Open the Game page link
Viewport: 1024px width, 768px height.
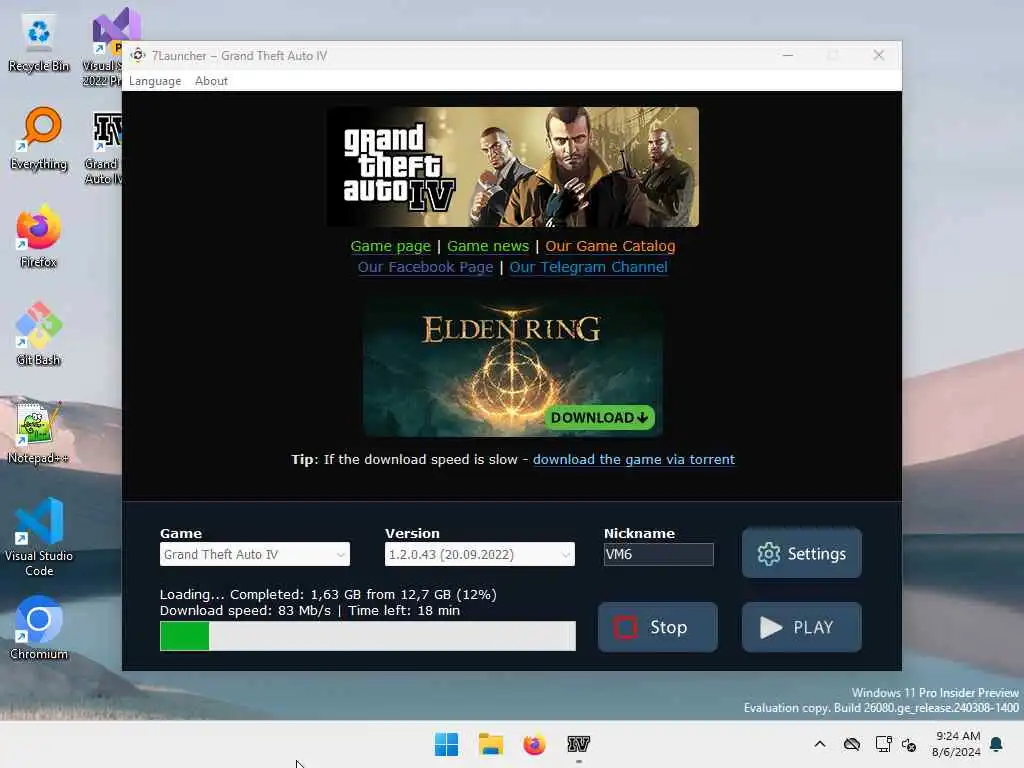(x=391, y=246)
